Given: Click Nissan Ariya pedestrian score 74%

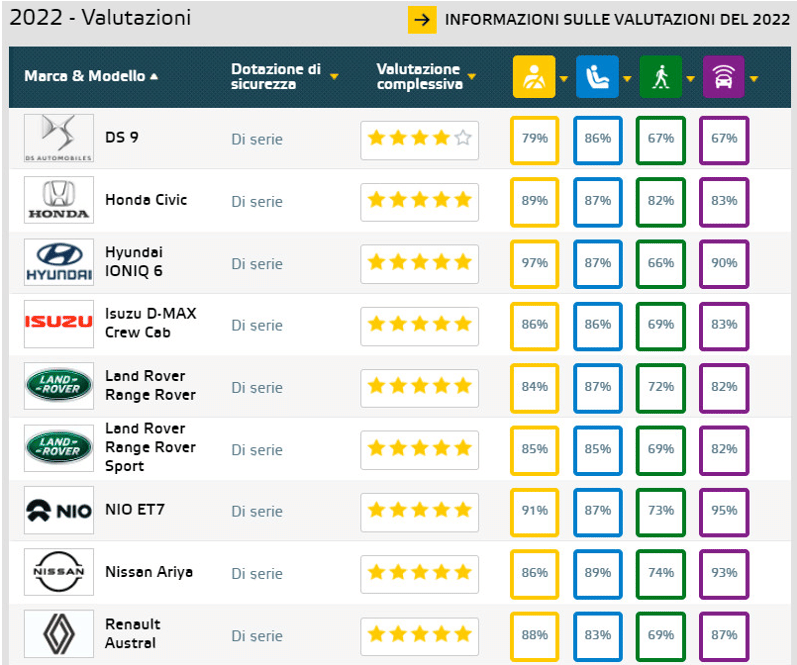Looking at the screenshot, I should pyautogui.click(x=661, y=575).
